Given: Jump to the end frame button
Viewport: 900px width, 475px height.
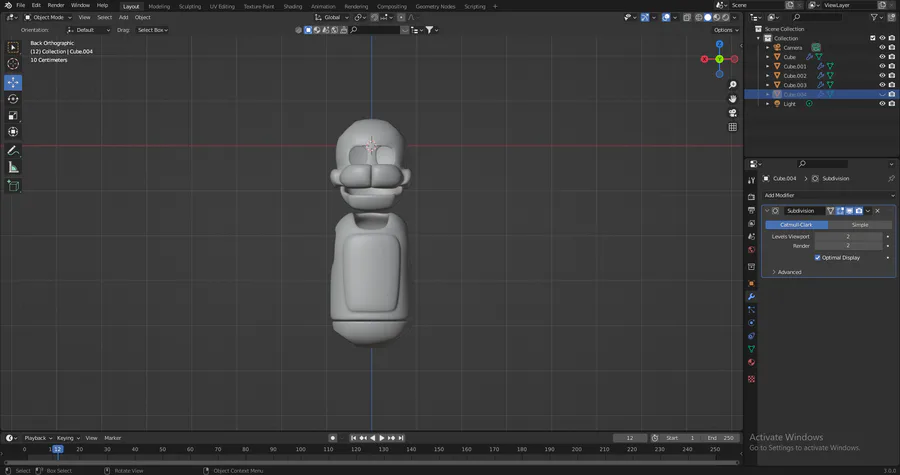Looking at the screenshot, I should click(x=401, y=438).
